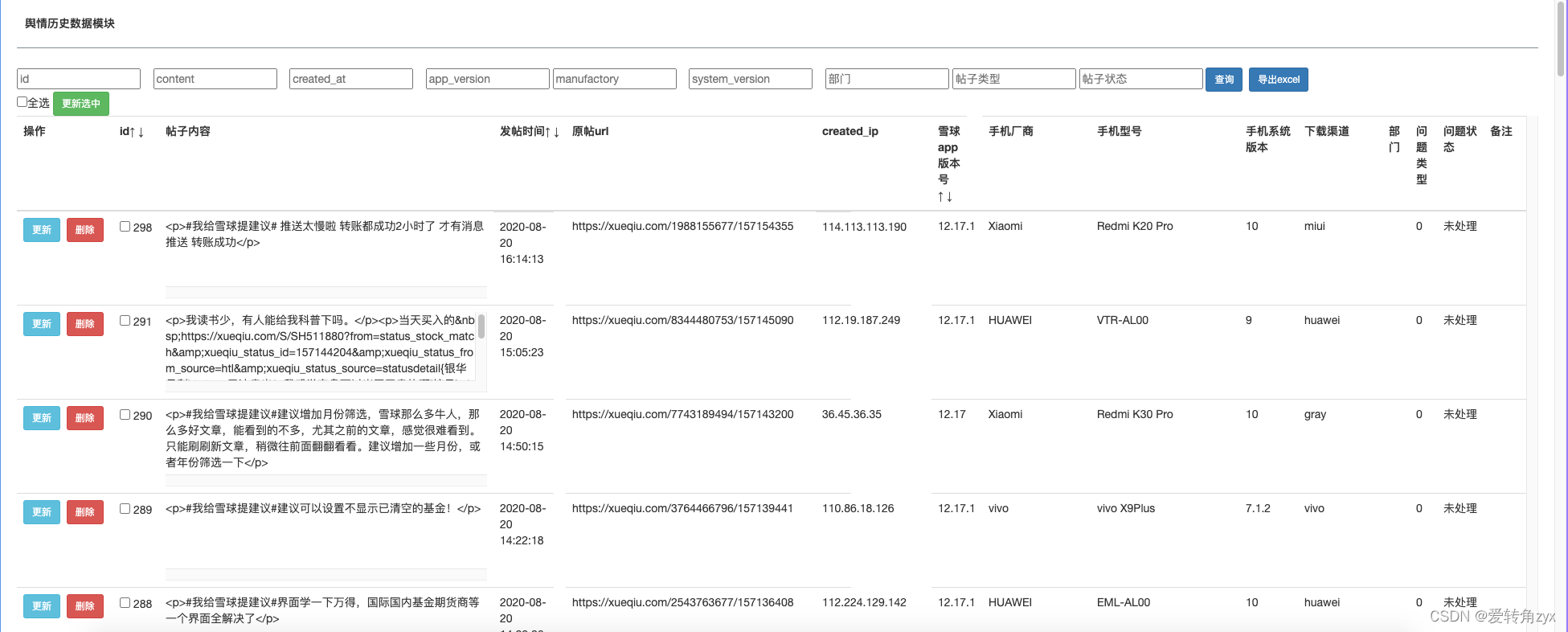
Task: Click the 下载渠道 column header
Action: pyautogui.click(x=1327, y=132)
